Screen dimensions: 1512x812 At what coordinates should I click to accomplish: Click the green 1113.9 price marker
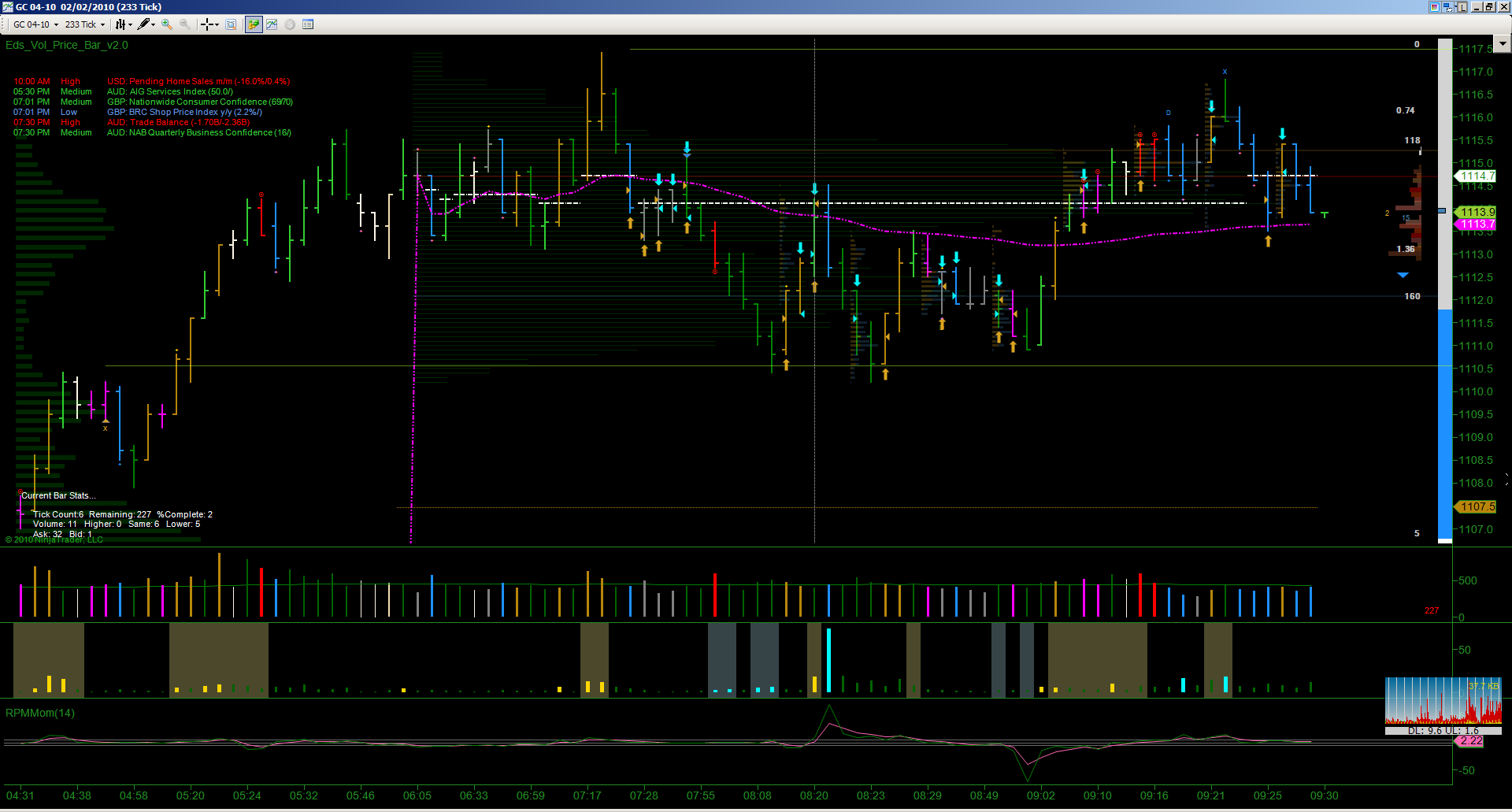click(x=1475, y=212)
